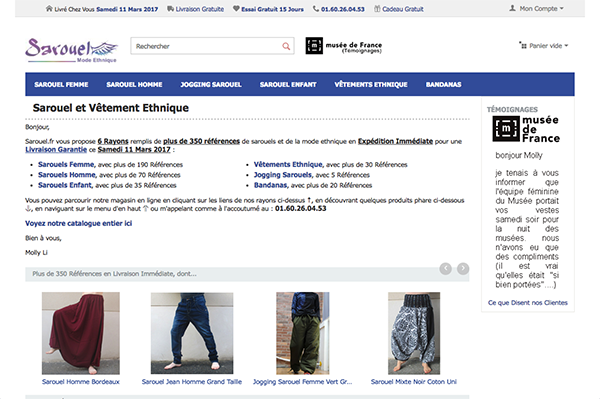Open the Sarouel Mixte Noir product image

click(x=414, y=333)
